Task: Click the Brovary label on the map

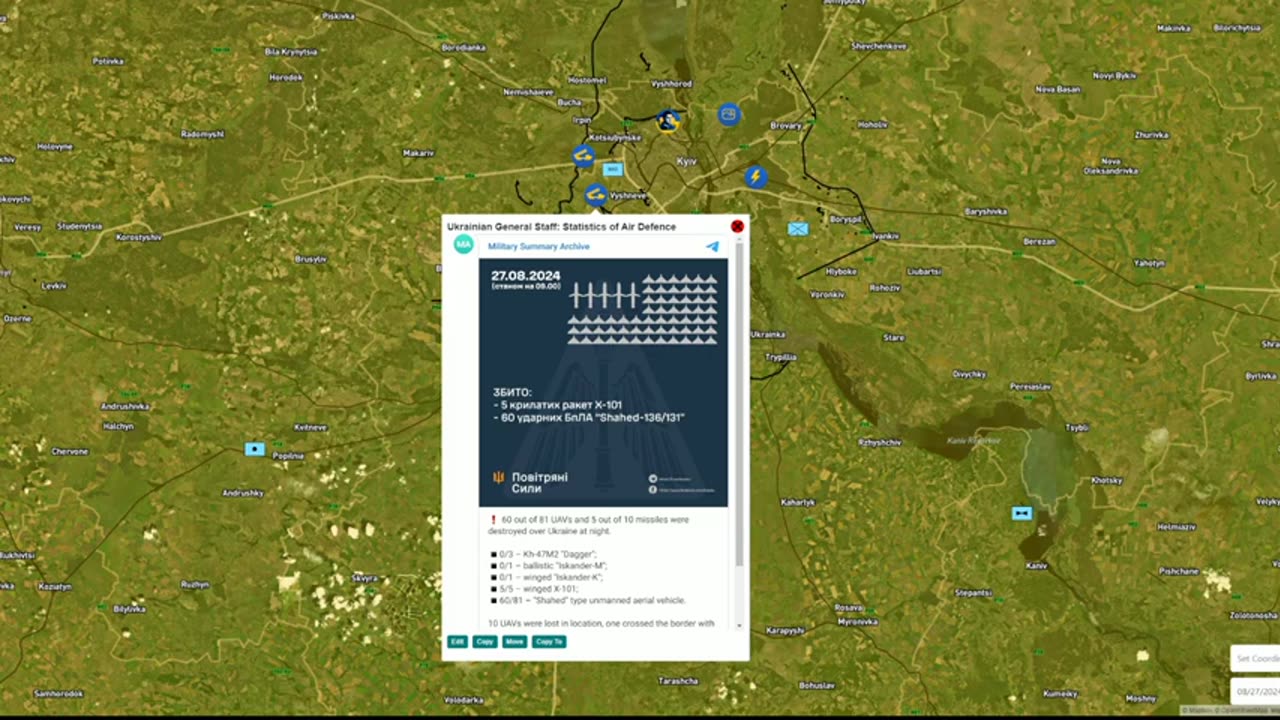Action: coord(787,126)
